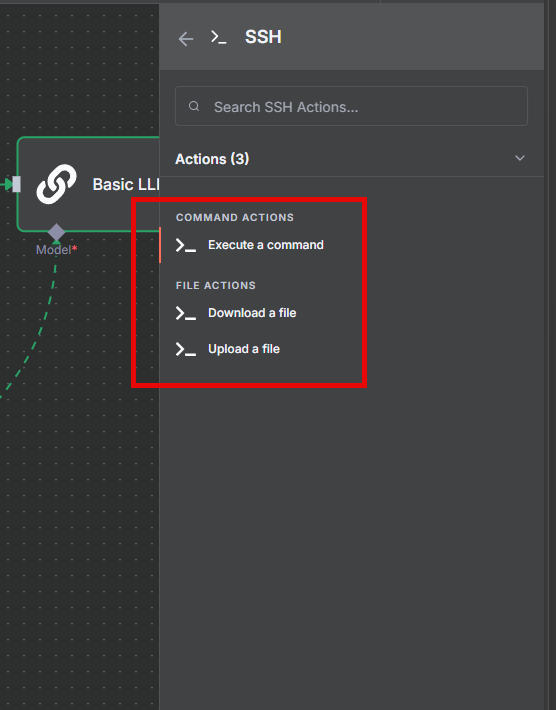Click the FILE ACTIONS group heading
This screenshot has height=710, width=556.
point(216,285)
